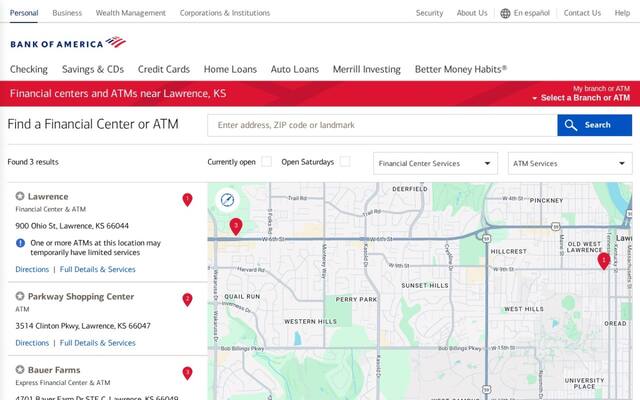Screen dimensions: 640x400
Task: Open the Wealth Management tab
Action: pos(131,13)
